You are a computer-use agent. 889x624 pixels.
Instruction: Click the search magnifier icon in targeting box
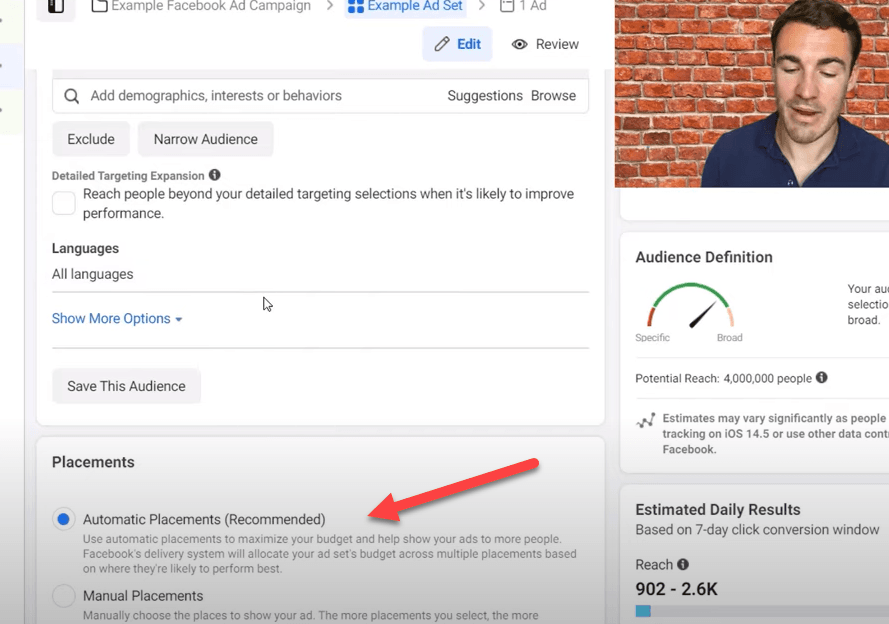[71, 96]
